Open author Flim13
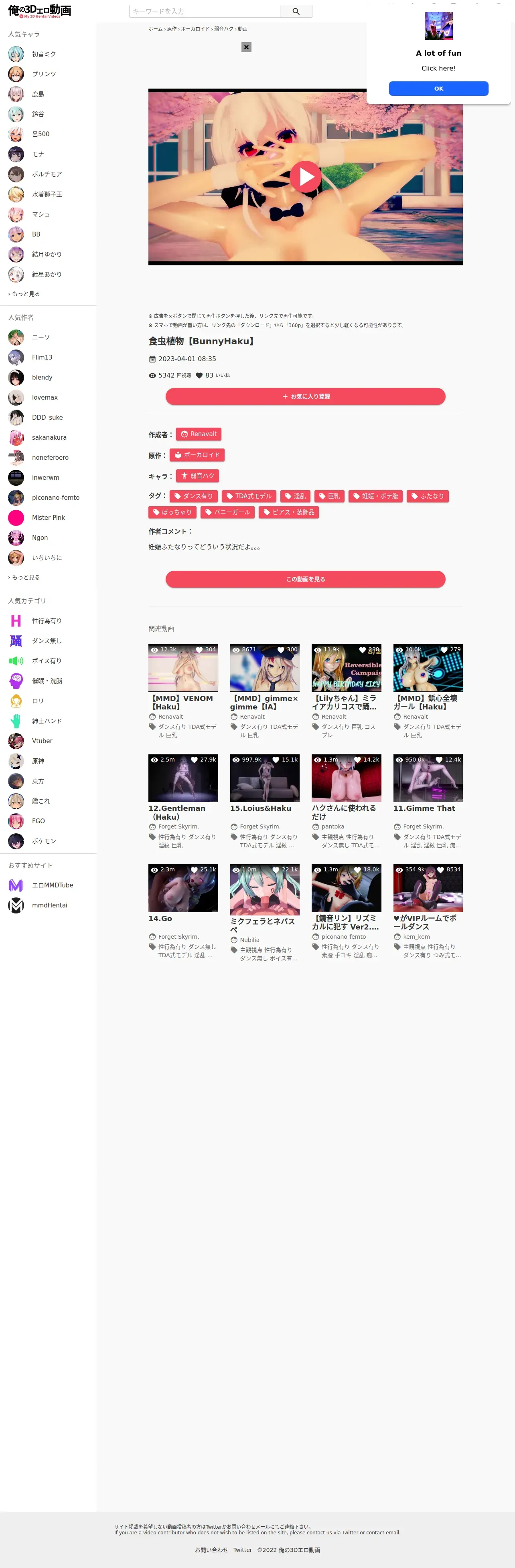 (x=42, y=357)
